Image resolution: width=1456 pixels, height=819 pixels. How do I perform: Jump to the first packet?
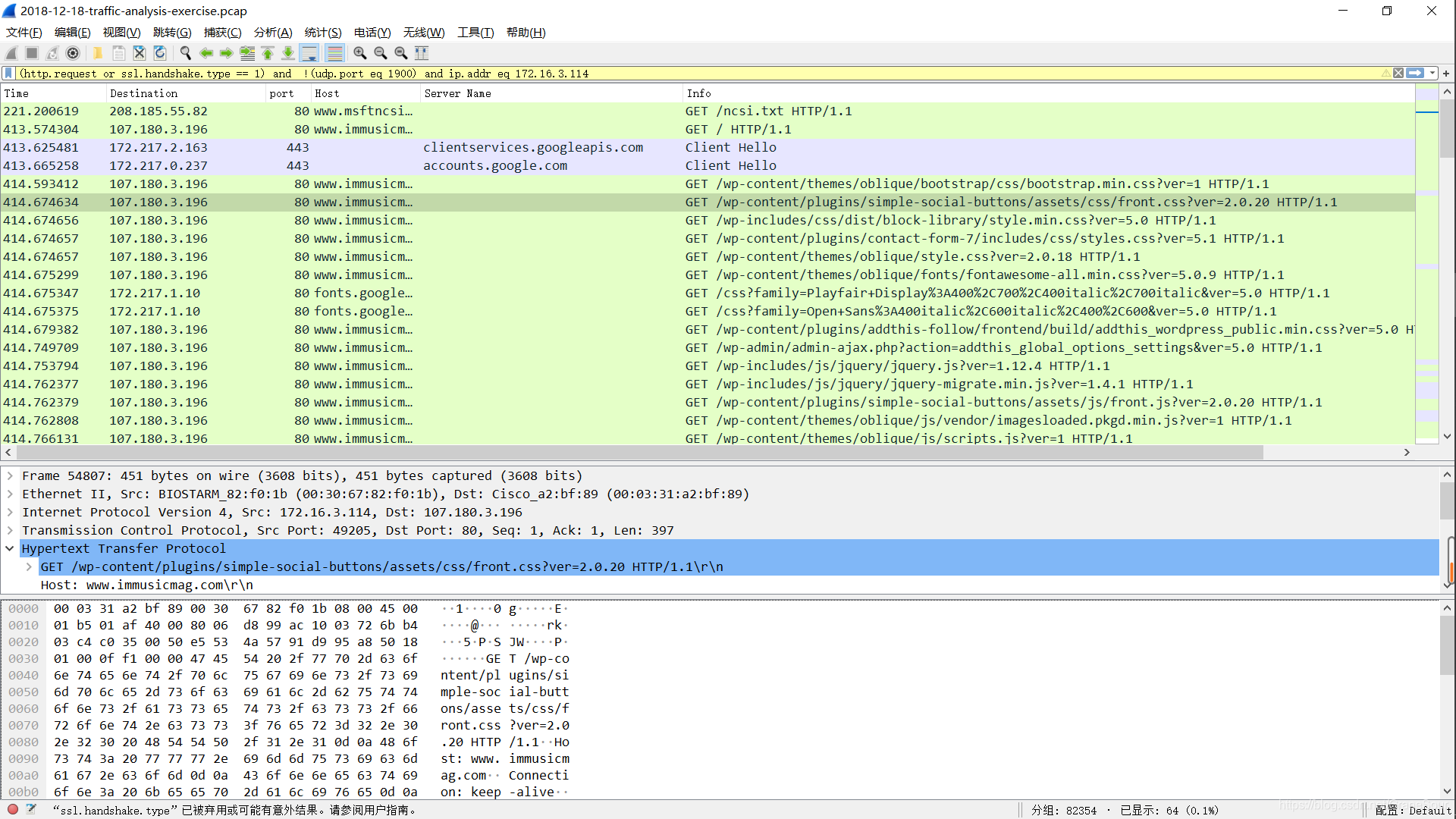[268, 53]
